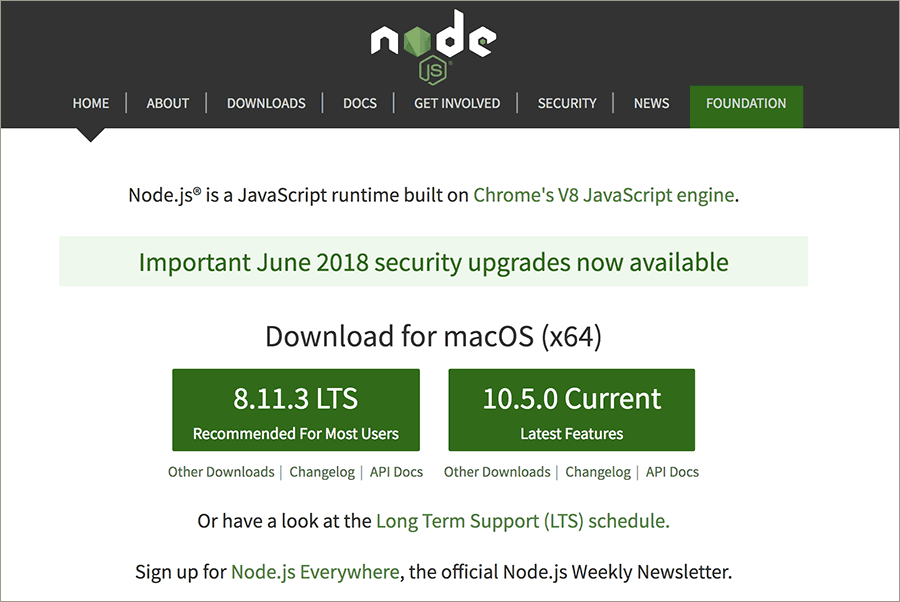Image resolution: width=900 pixels, height=602 pixels.
Task: View the Changelog for 10.5.0 Current
Action: tap(598, 472)
